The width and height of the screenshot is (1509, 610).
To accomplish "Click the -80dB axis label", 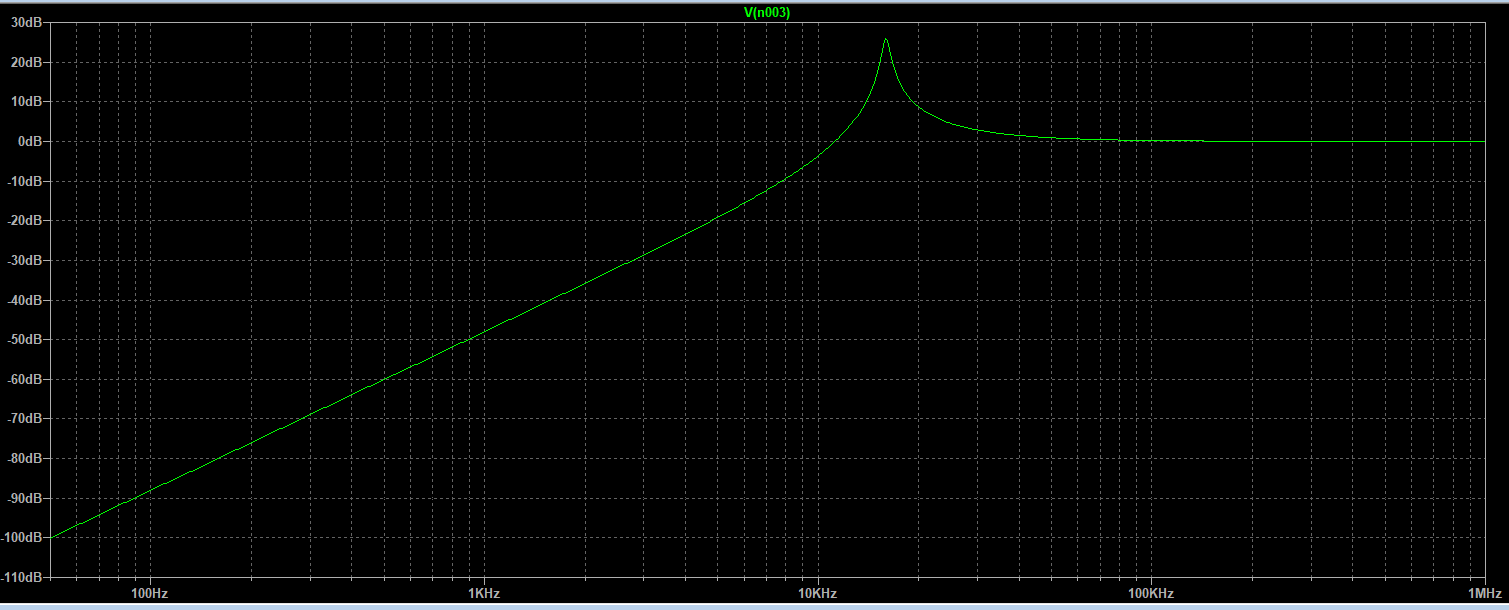I will 24,459.
